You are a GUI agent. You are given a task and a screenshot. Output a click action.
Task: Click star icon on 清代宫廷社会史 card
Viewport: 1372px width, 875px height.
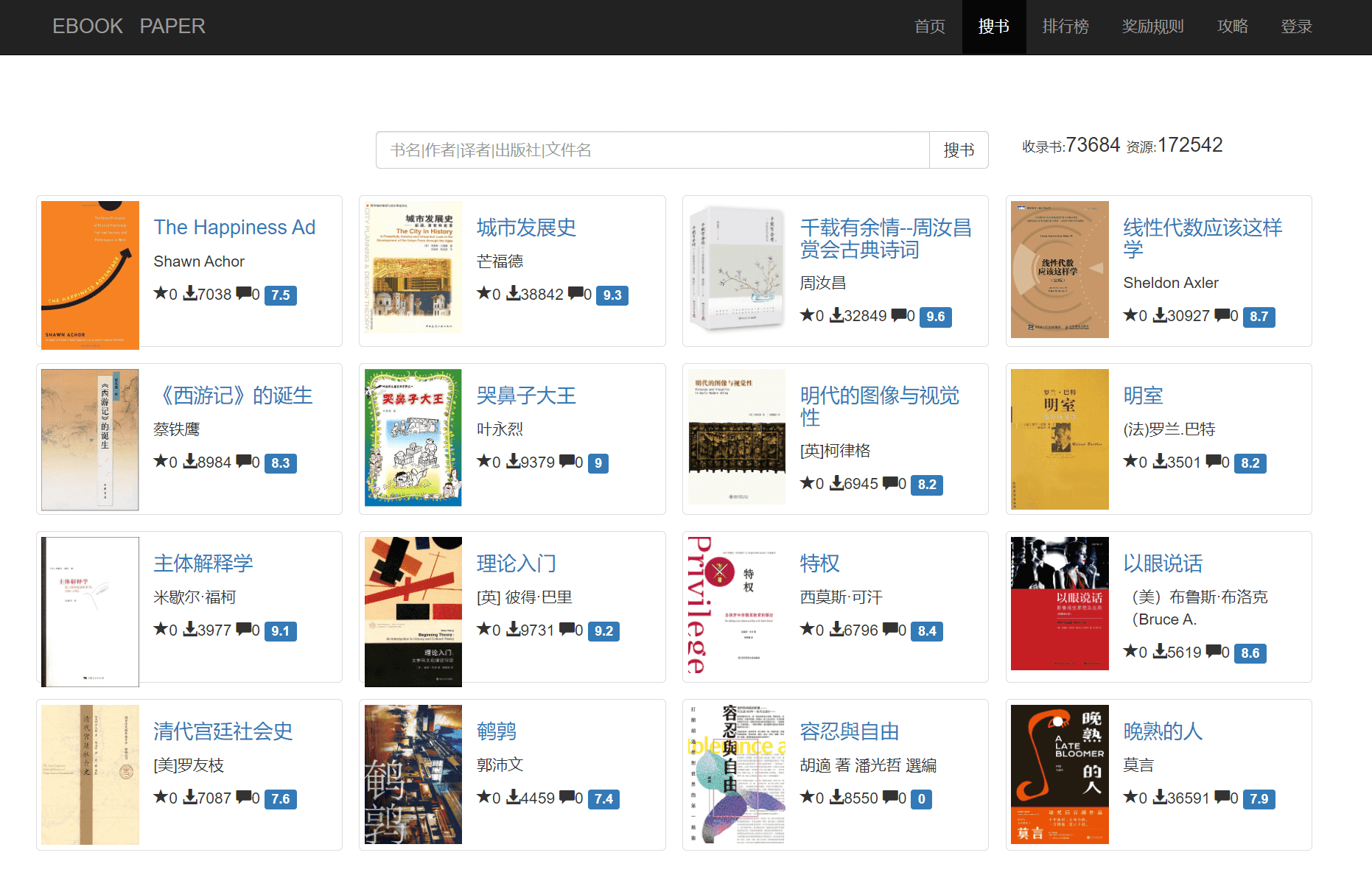pyautogui.click(x=160, y=797)
